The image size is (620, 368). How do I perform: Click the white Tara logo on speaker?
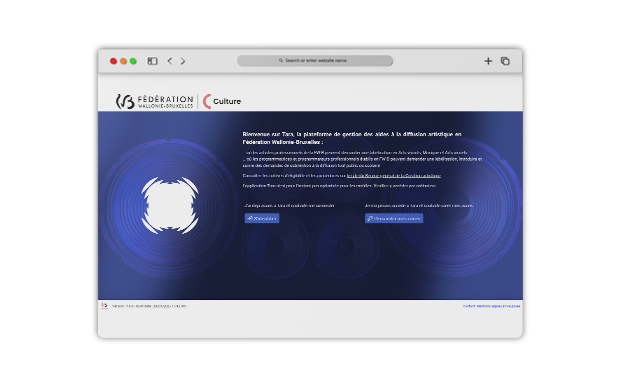click(170, 205)
